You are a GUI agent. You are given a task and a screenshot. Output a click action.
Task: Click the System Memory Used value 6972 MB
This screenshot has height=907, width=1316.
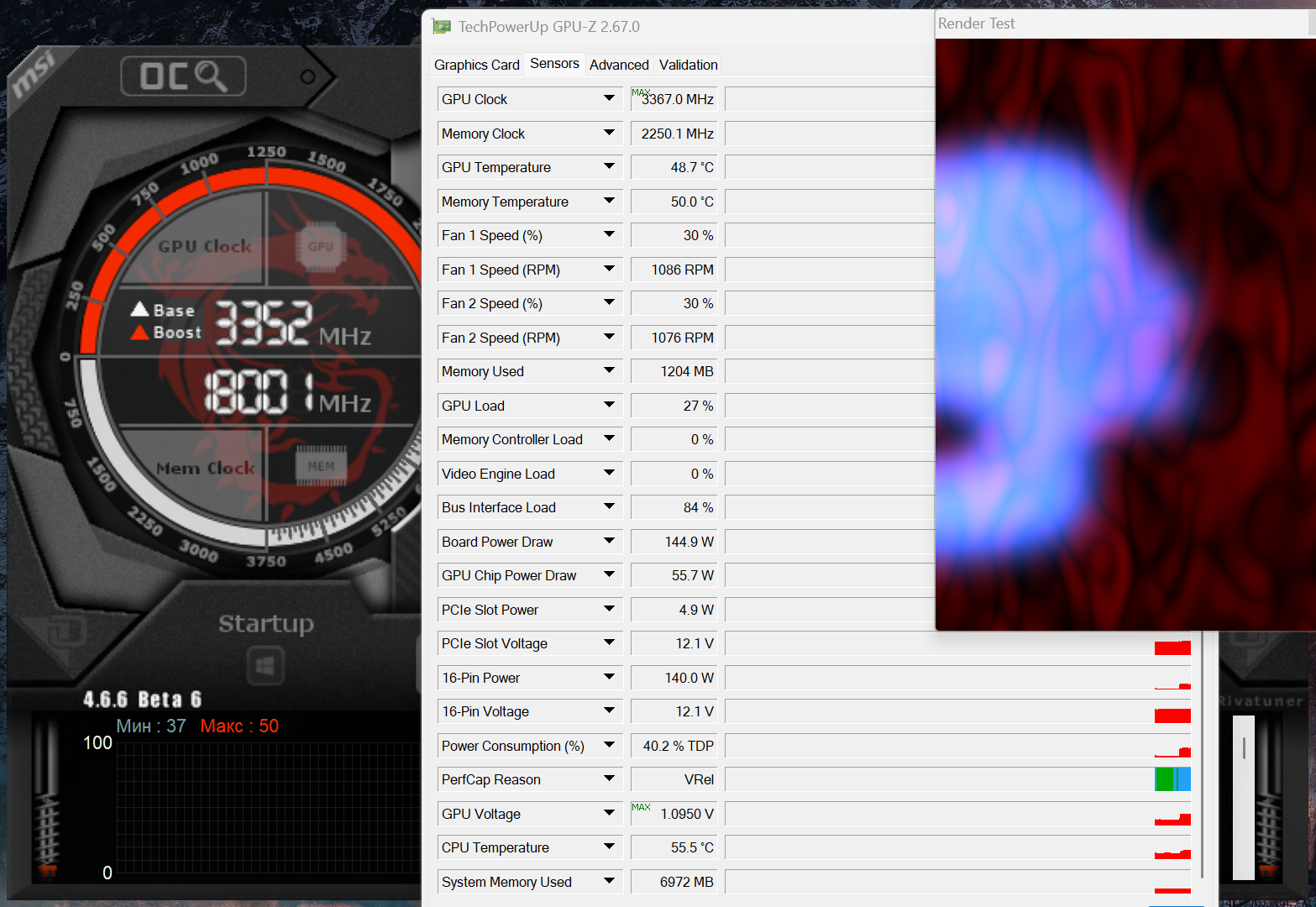coord(674,882)
